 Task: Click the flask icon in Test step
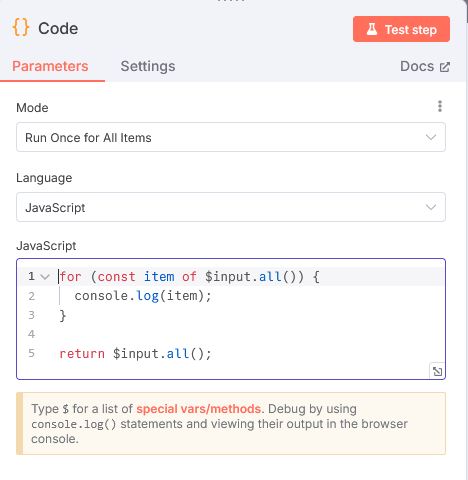click(372, 29)
